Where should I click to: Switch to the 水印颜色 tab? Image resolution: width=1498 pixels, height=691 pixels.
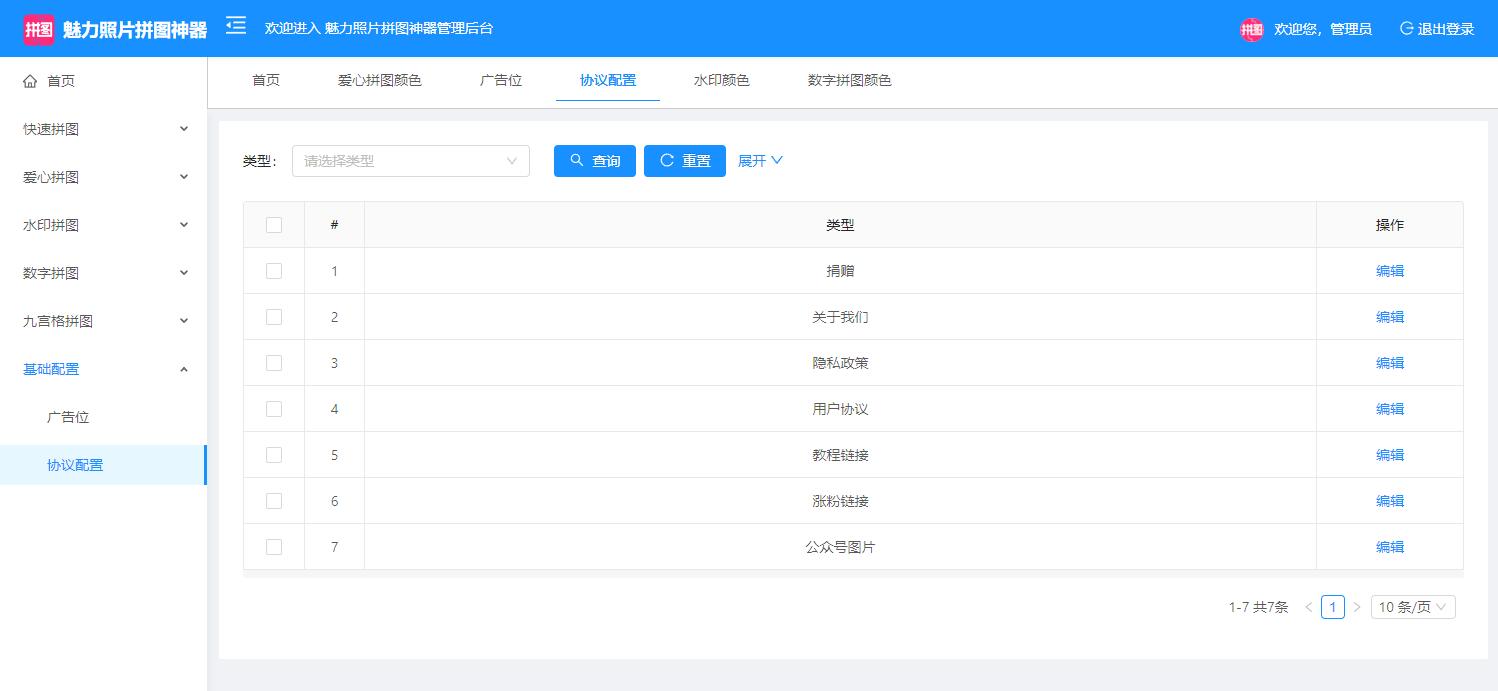click(x=722, y=80)
